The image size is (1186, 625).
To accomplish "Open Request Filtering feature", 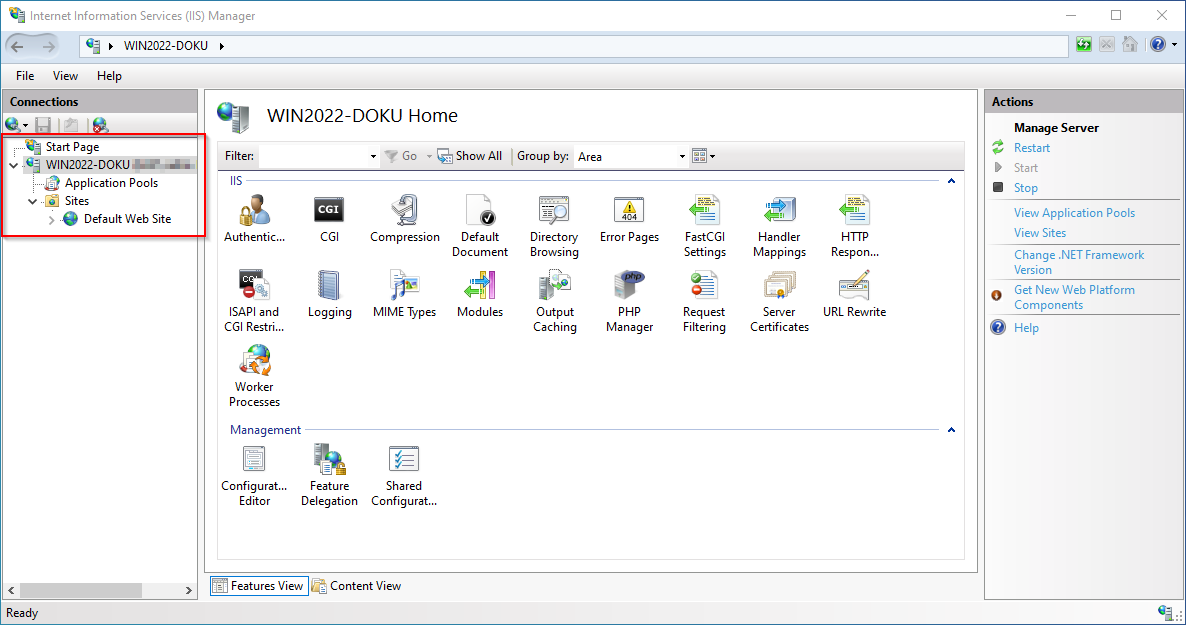I will click(x=704, y=301).
